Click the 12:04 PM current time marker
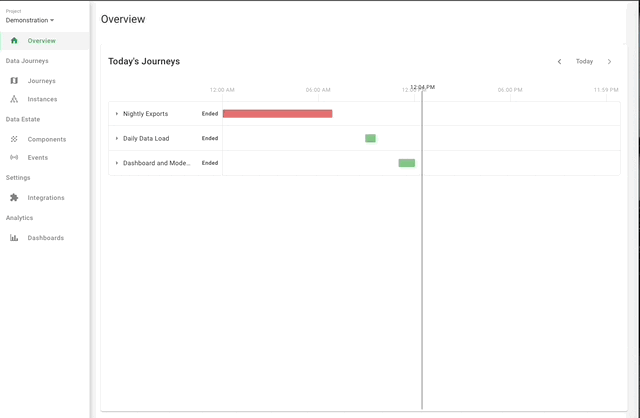 (422, 88)
